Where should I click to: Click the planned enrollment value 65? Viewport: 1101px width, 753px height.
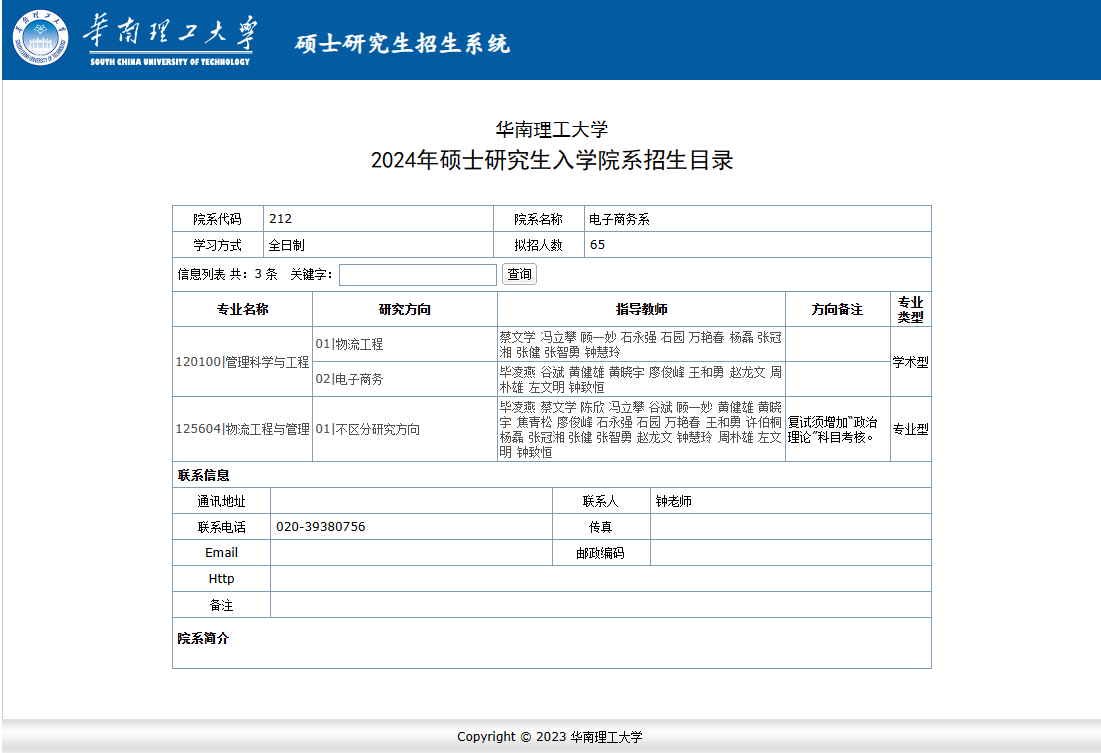598,244
